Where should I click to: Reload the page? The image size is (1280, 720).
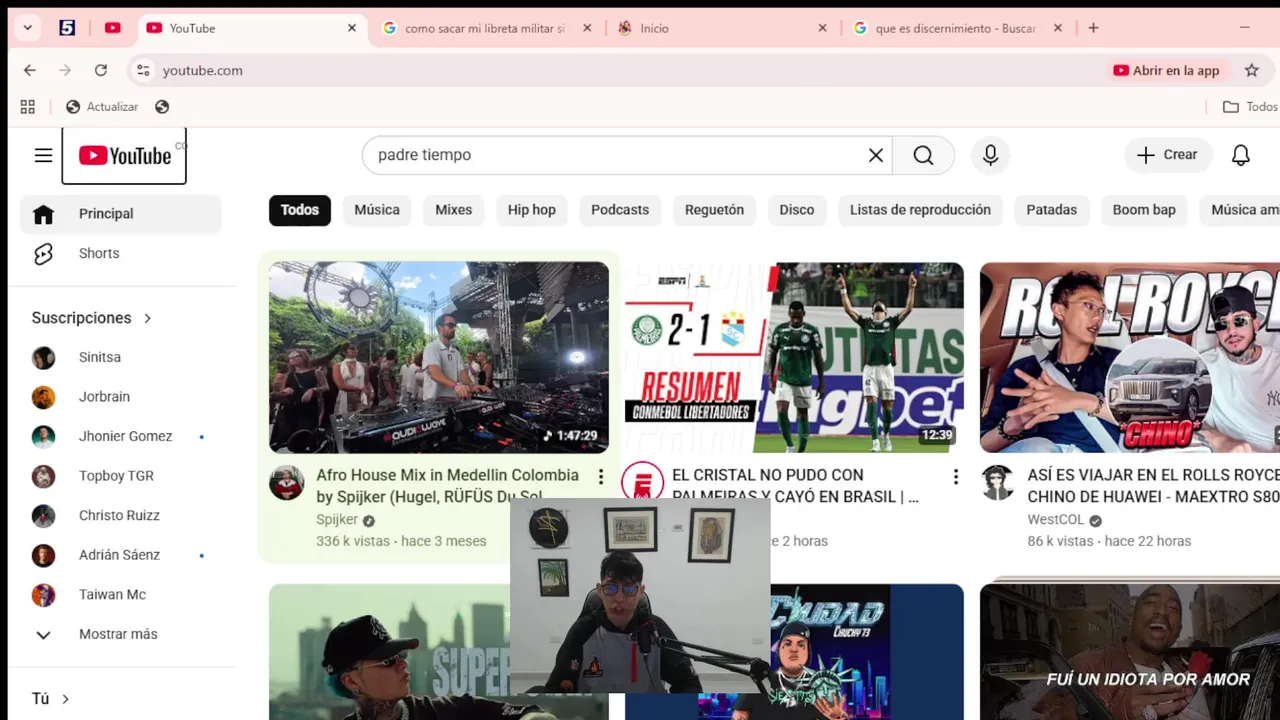101,70
